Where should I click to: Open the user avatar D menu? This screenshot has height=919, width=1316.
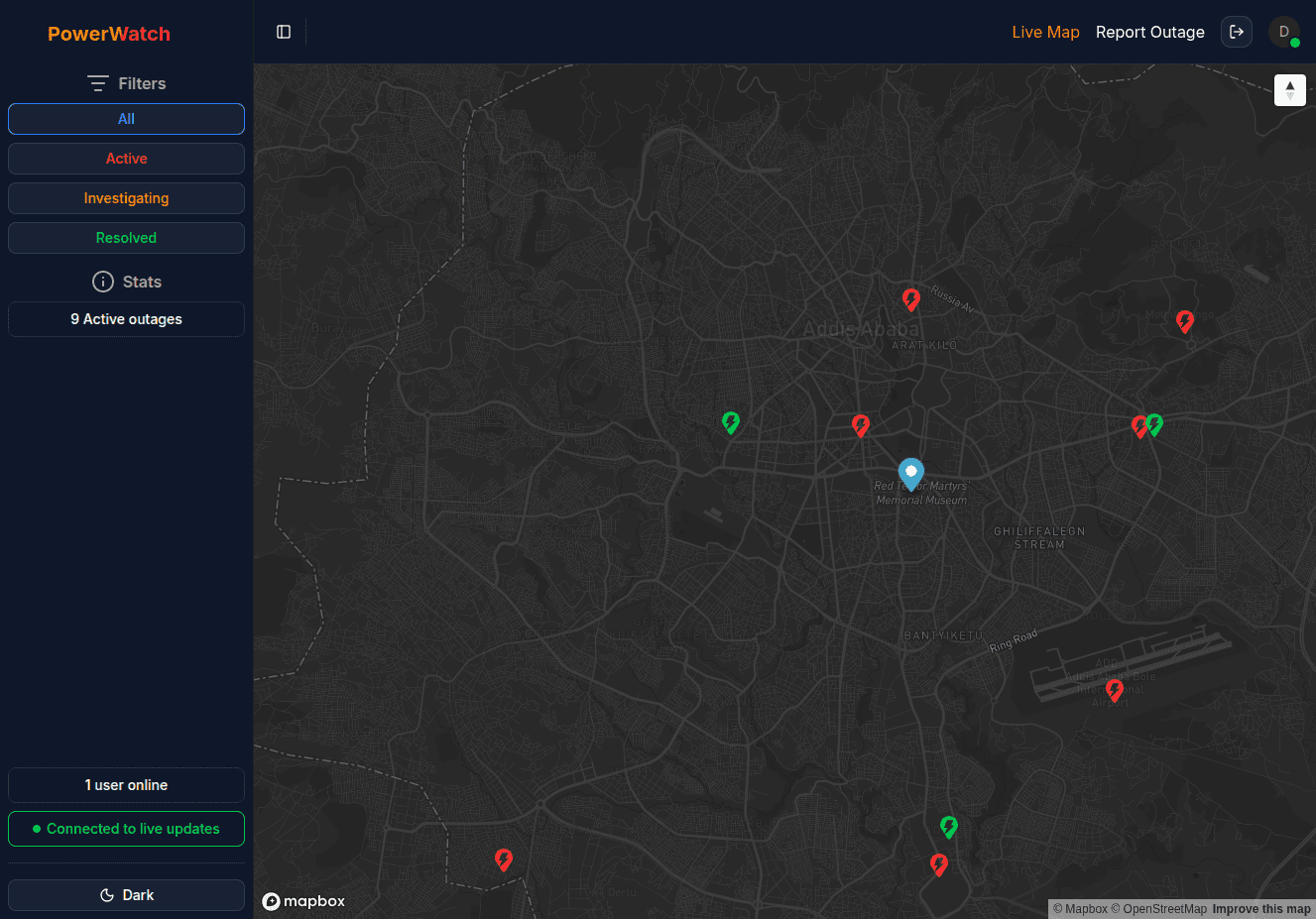tap(1284, 32)
